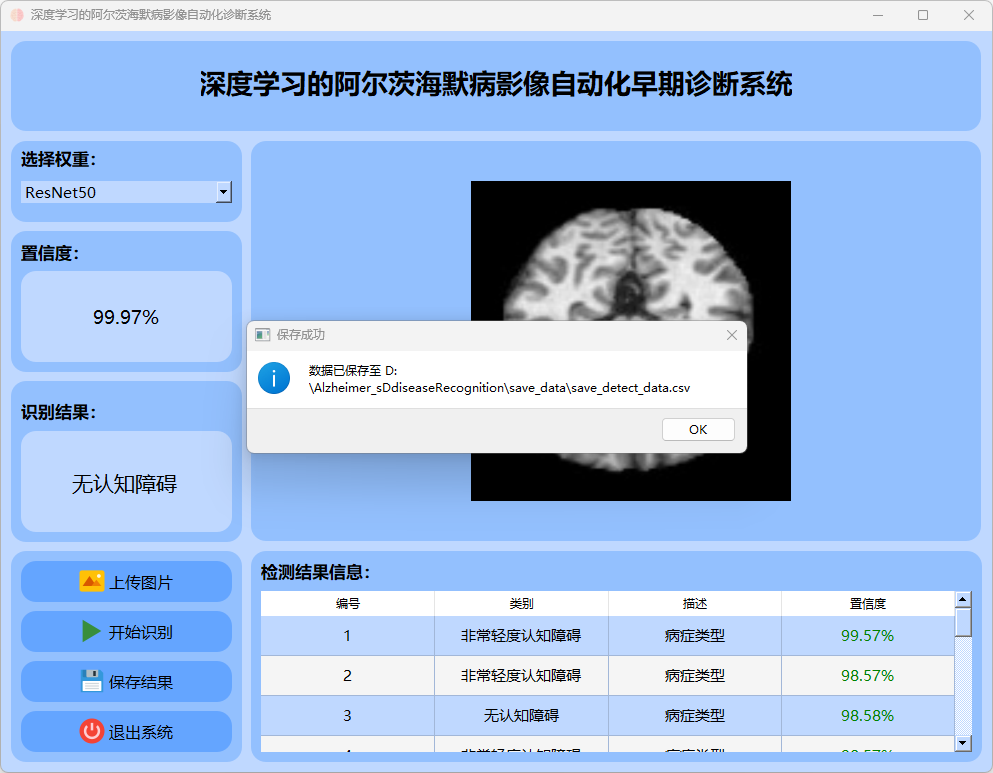Click the 类别 column header
Viewport: 993px width, 773px height.
521,604
